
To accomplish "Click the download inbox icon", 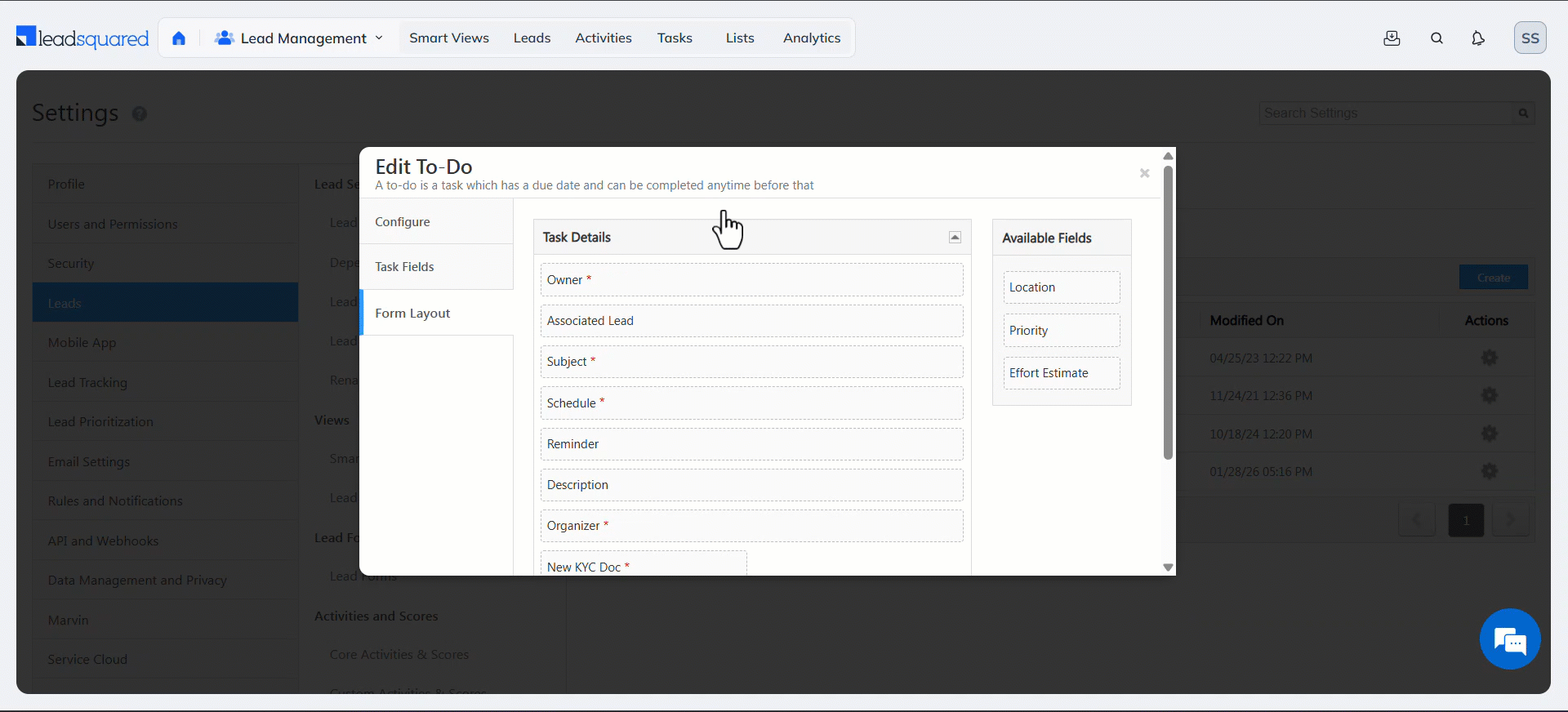I will [x=1392, y=38].
